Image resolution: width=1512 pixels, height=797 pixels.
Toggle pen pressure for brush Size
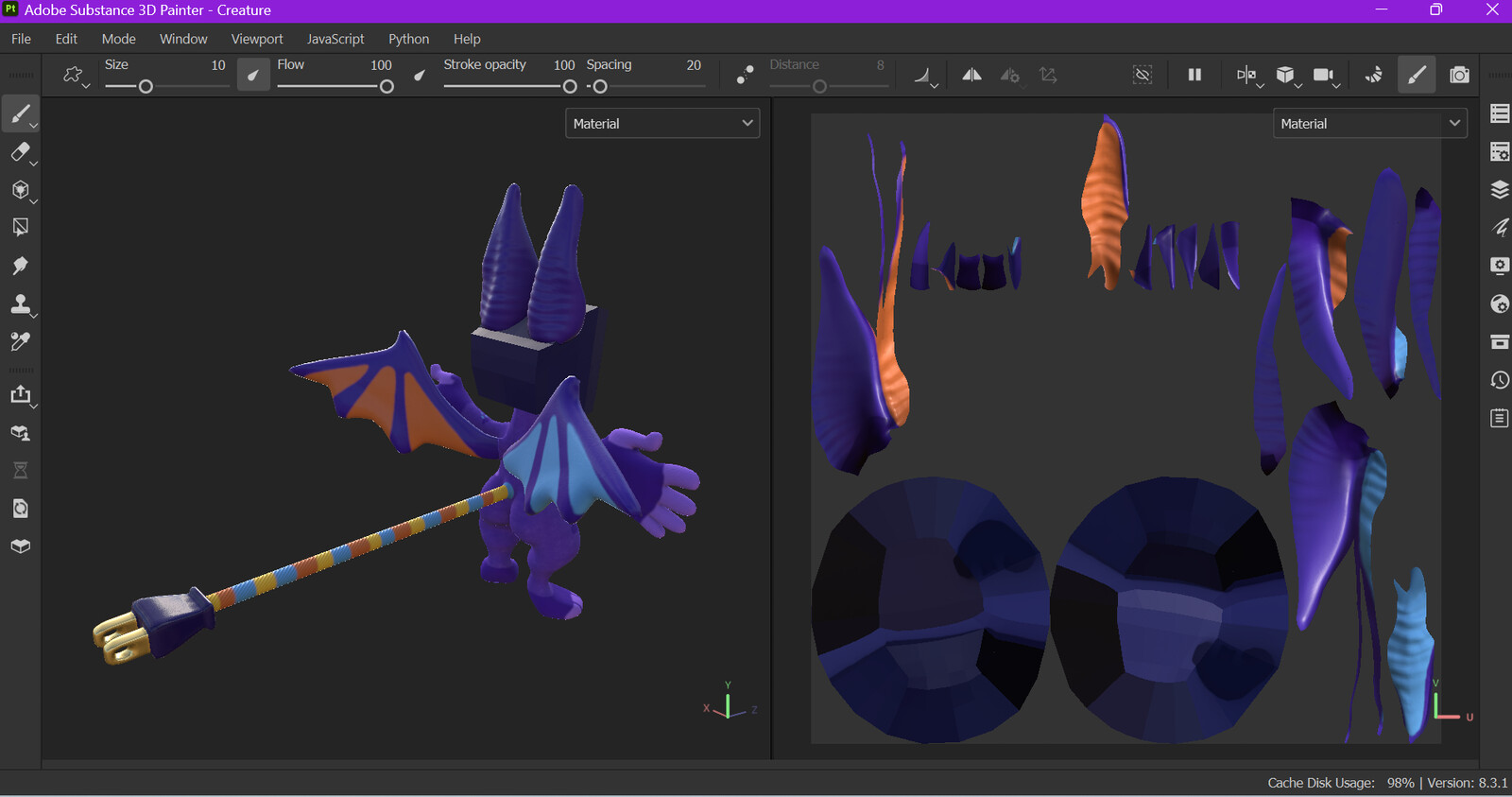253,75
